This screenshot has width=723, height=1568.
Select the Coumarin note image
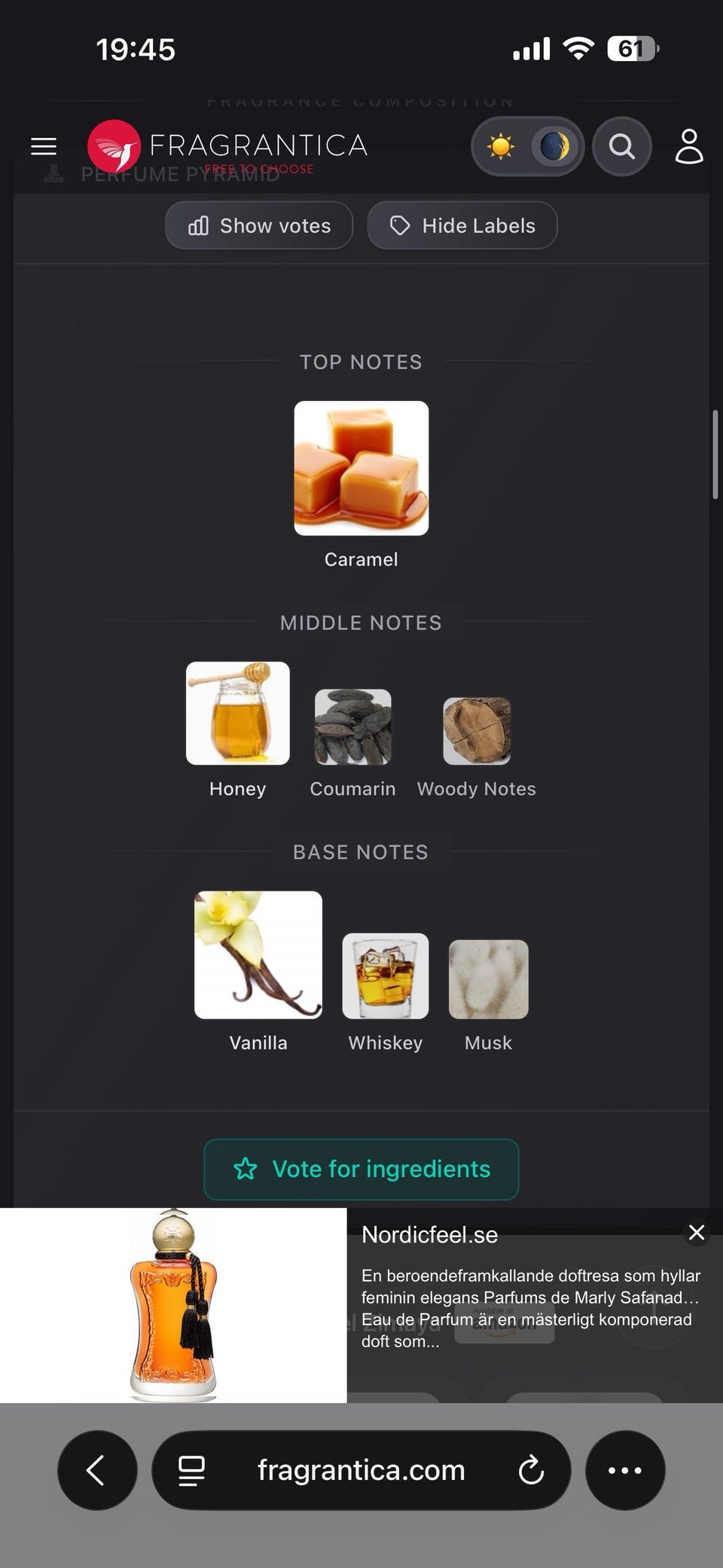[x=352, y=727]
